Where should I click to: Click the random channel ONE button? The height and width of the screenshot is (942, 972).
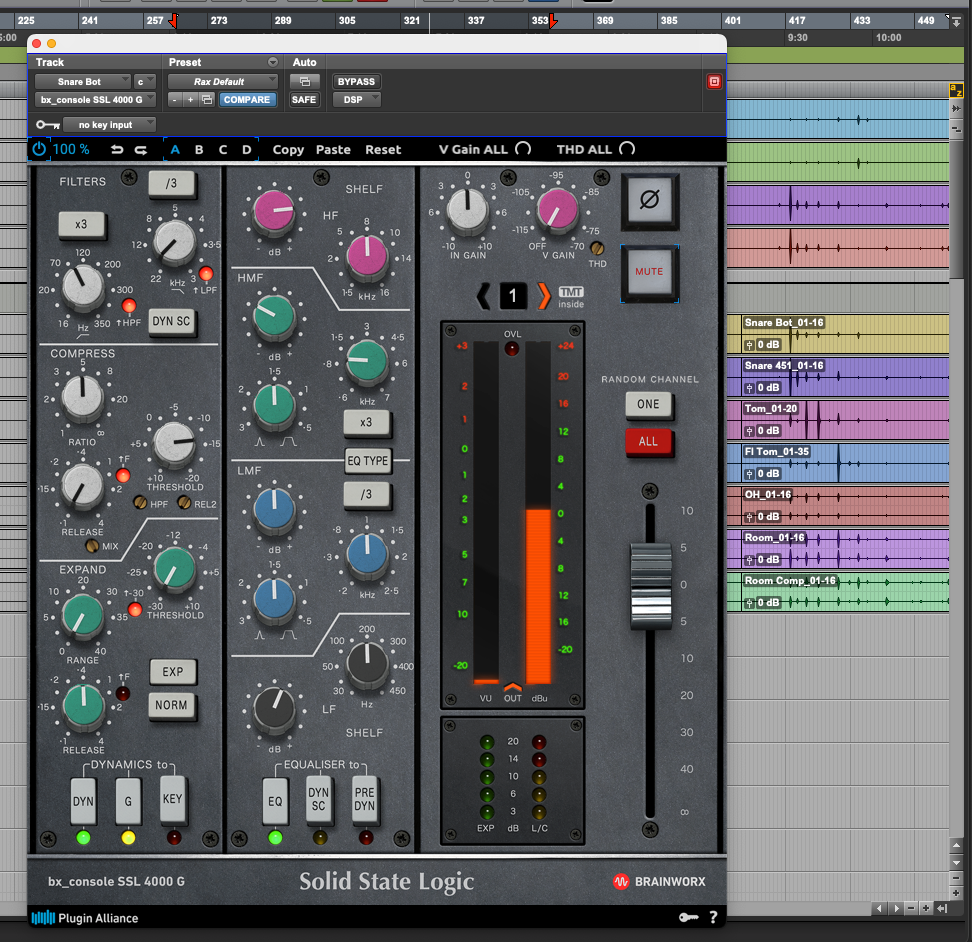(648, 405)
